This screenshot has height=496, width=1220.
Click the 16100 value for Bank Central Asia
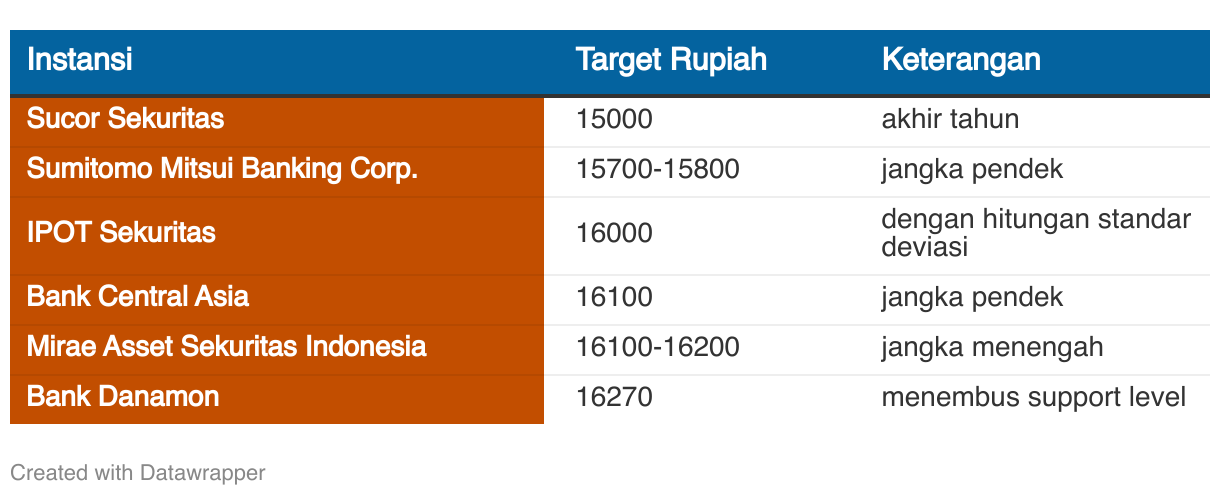pos(614,297)
